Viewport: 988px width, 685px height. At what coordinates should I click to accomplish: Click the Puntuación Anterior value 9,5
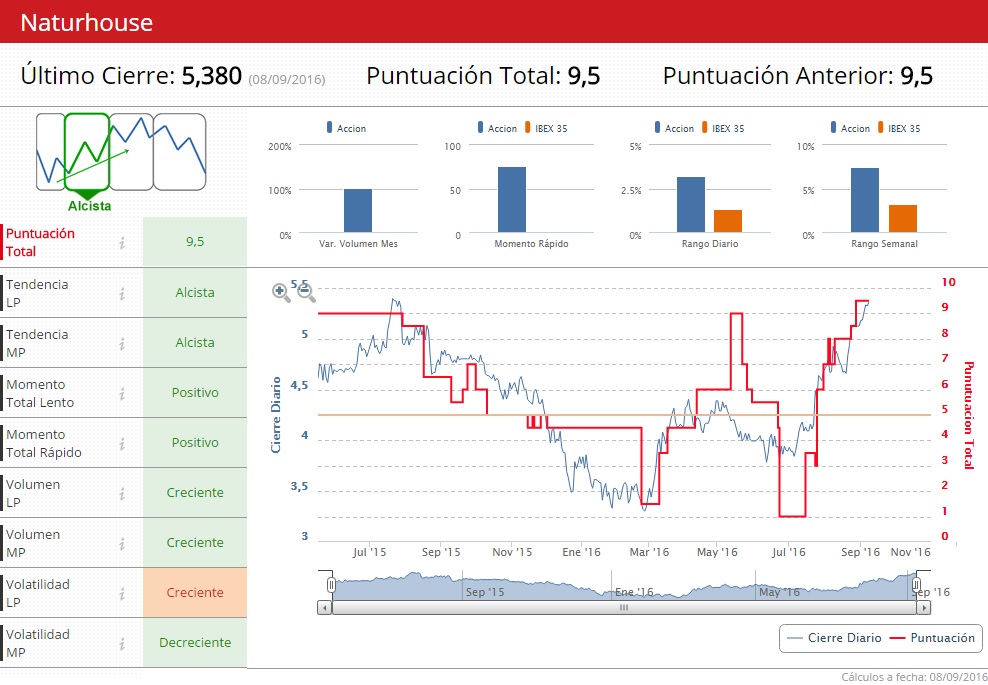coord(916,76)
